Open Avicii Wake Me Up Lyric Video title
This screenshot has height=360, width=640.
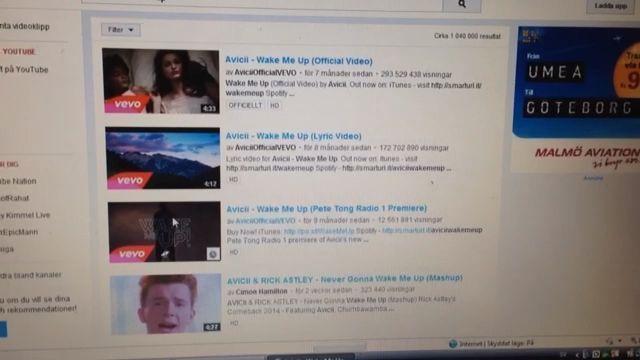[x=293, y=136]
